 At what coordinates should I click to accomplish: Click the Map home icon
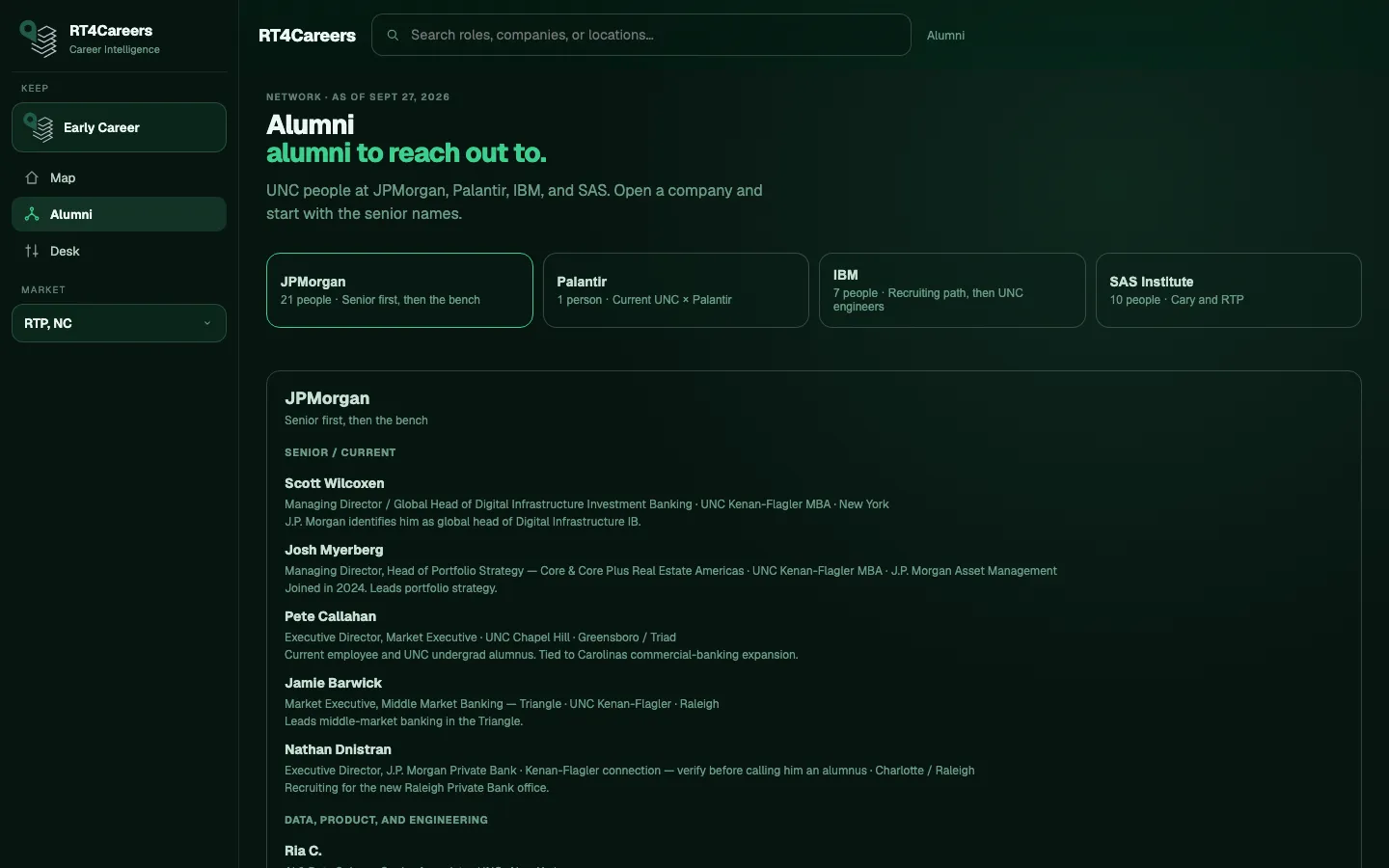click(x=32, y=177)
